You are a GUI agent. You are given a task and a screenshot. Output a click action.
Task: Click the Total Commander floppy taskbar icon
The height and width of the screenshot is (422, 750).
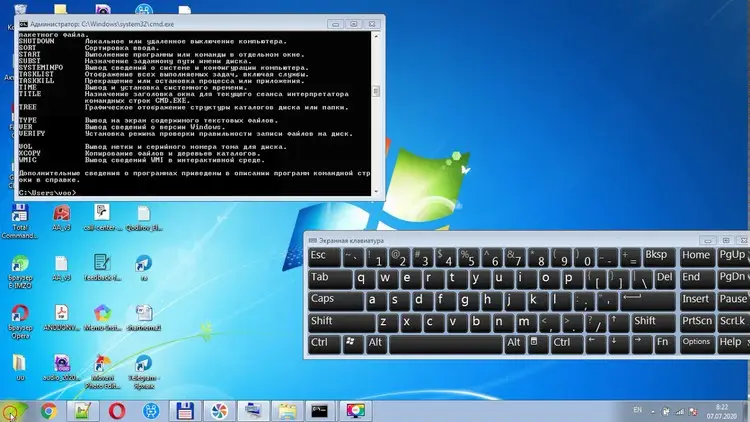(185, 411)
